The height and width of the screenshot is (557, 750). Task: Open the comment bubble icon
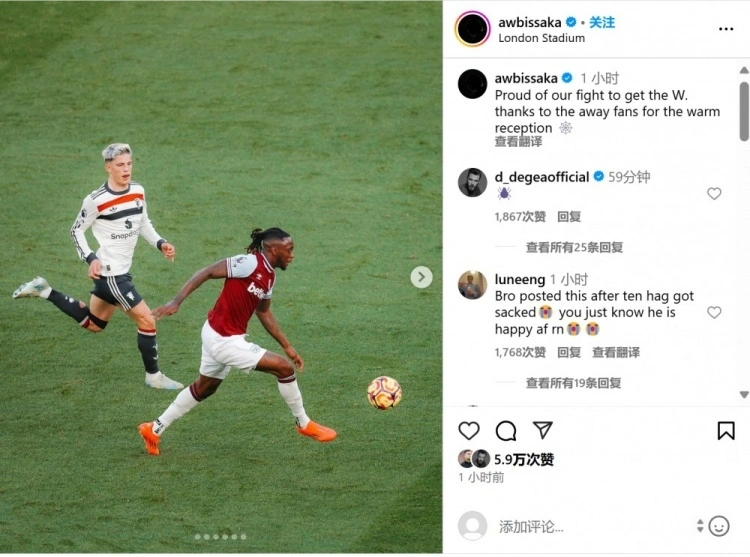tap(506, 431)
